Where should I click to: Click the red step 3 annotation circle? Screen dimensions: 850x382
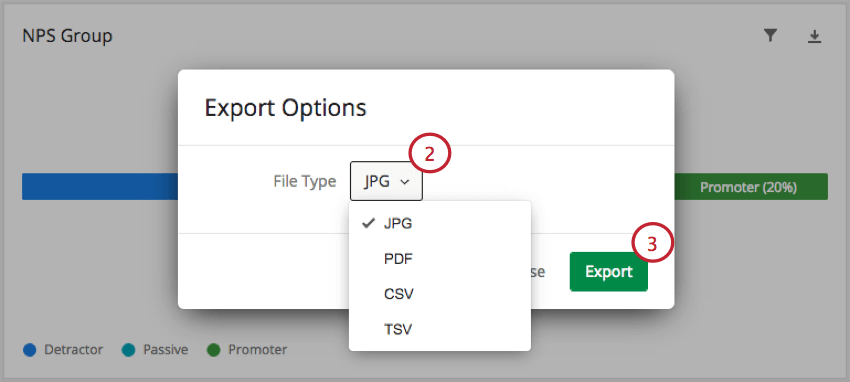coord(653,243)
